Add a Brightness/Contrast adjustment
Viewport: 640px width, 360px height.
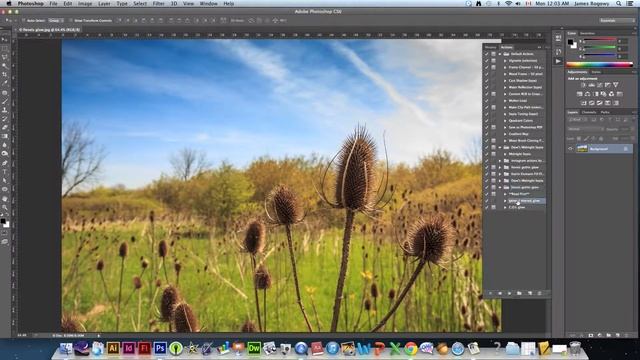point(583,85)
